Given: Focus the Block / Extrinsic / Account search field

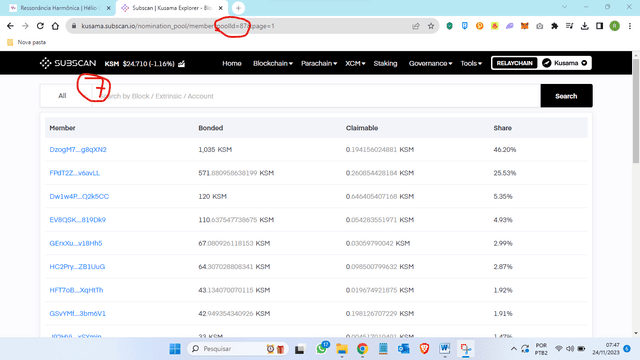Looking at the screenshot, I should pos(316,96).
